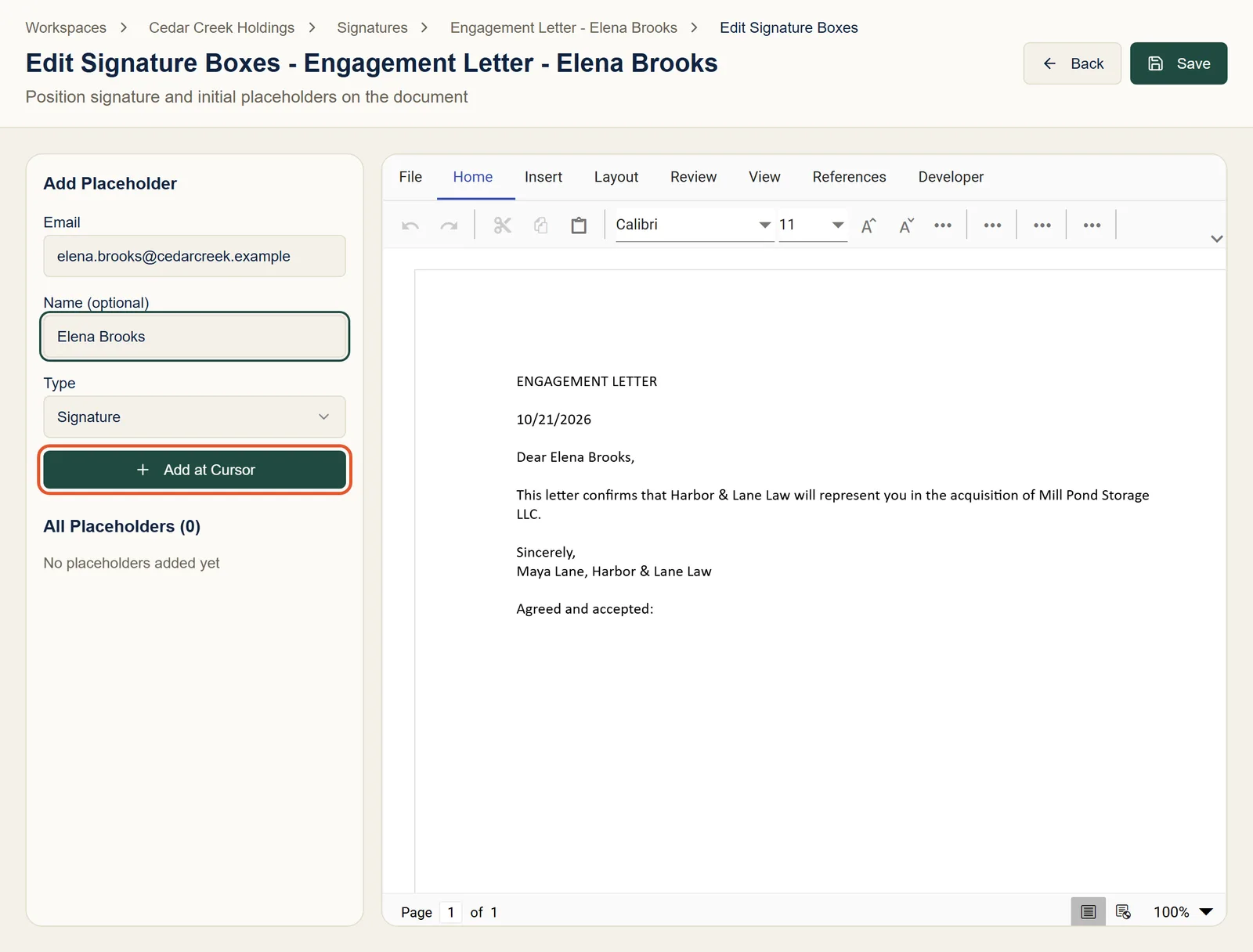
Task: Save the signature boxes
Action: pos(1179,63)
